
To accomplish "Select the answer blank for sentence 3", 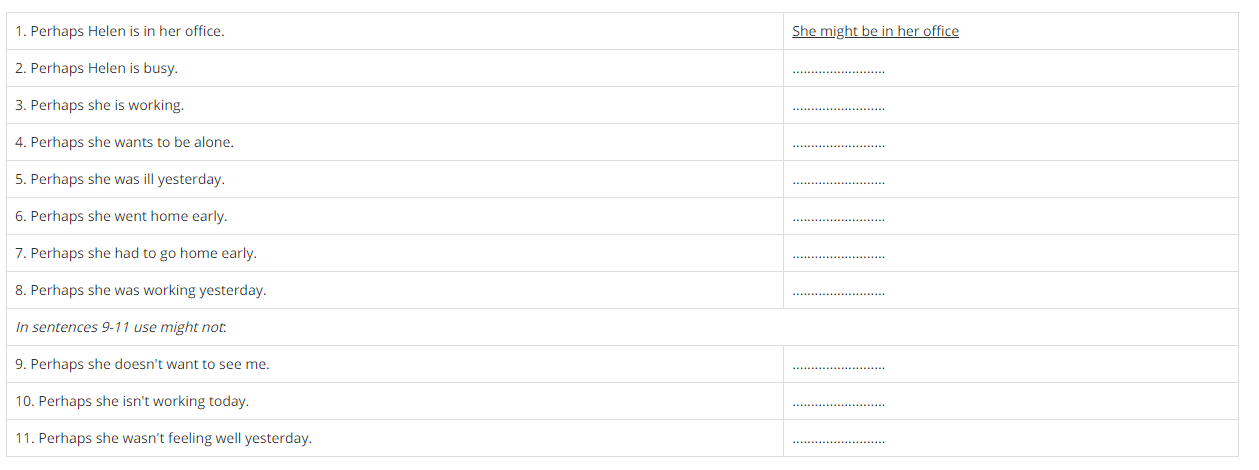I will pos(838,107).
